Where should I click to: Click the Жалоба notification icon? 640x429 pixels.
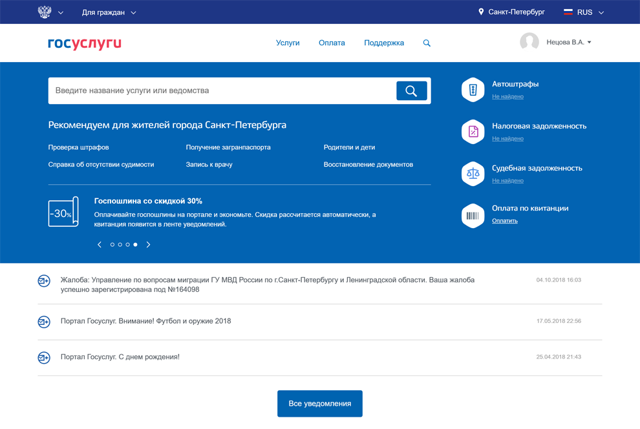tap(44, 281)
